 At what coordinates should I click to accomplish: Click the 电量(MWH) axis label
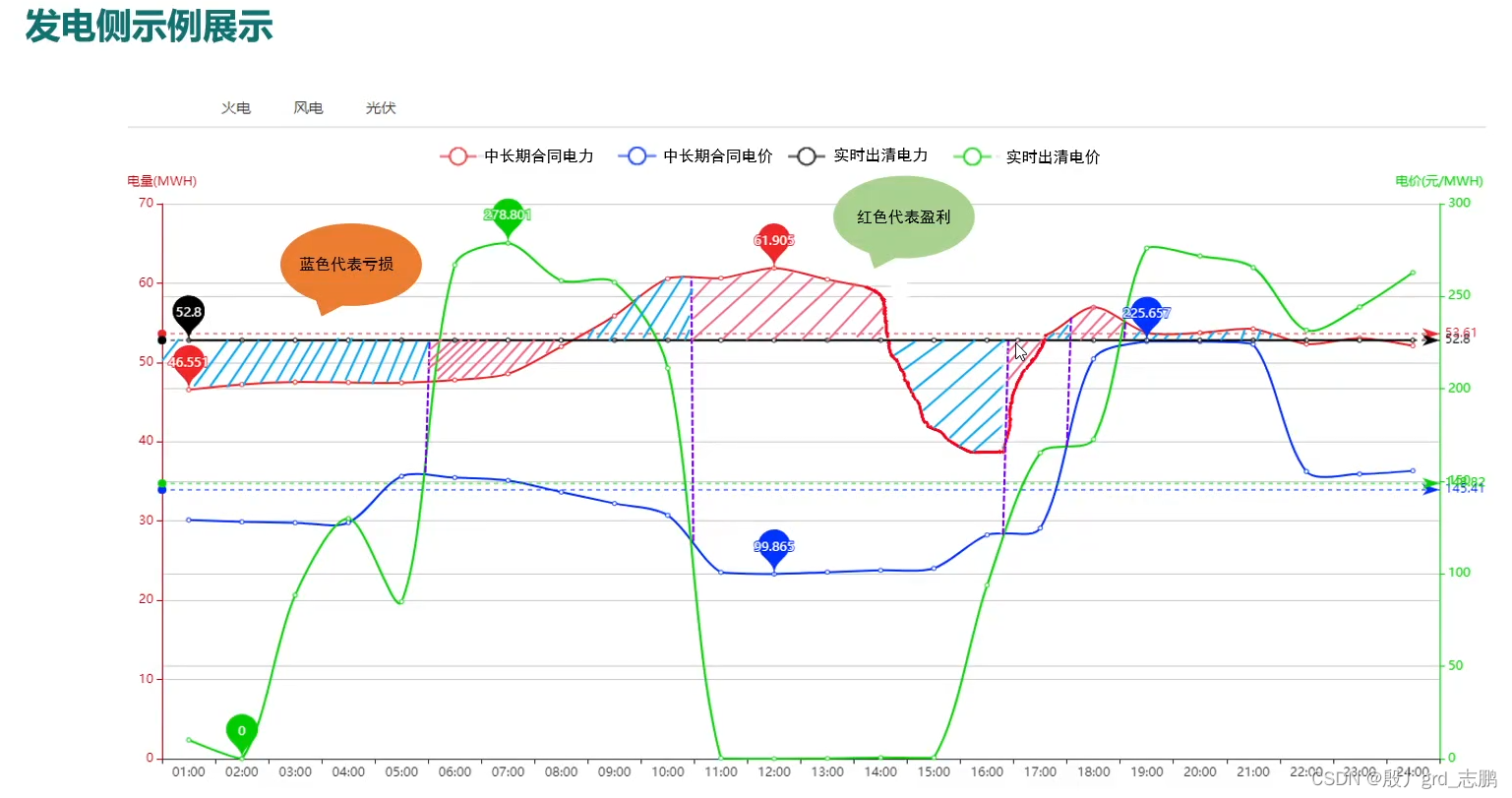point(161,181)
